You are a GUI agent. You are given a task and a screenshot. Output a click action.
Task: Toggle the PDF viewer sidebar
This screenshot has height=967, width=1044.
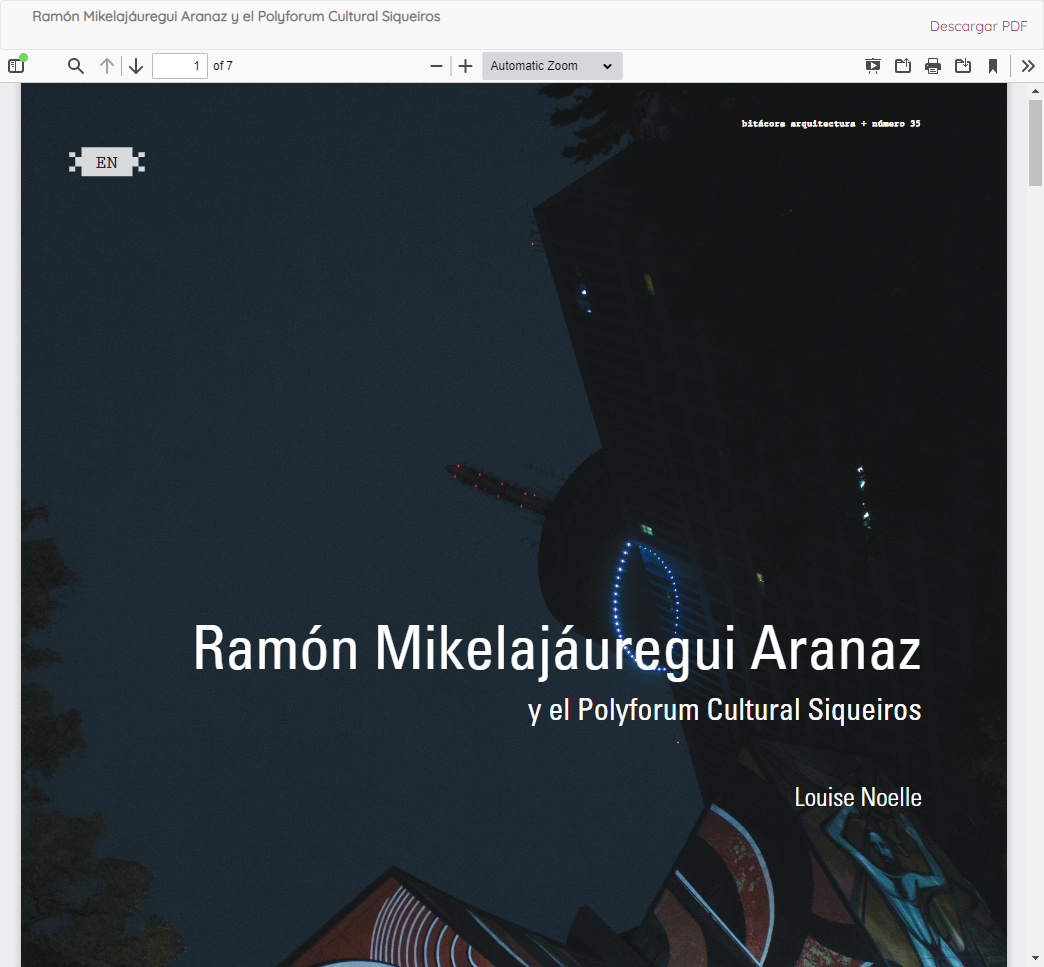[16, 66]
